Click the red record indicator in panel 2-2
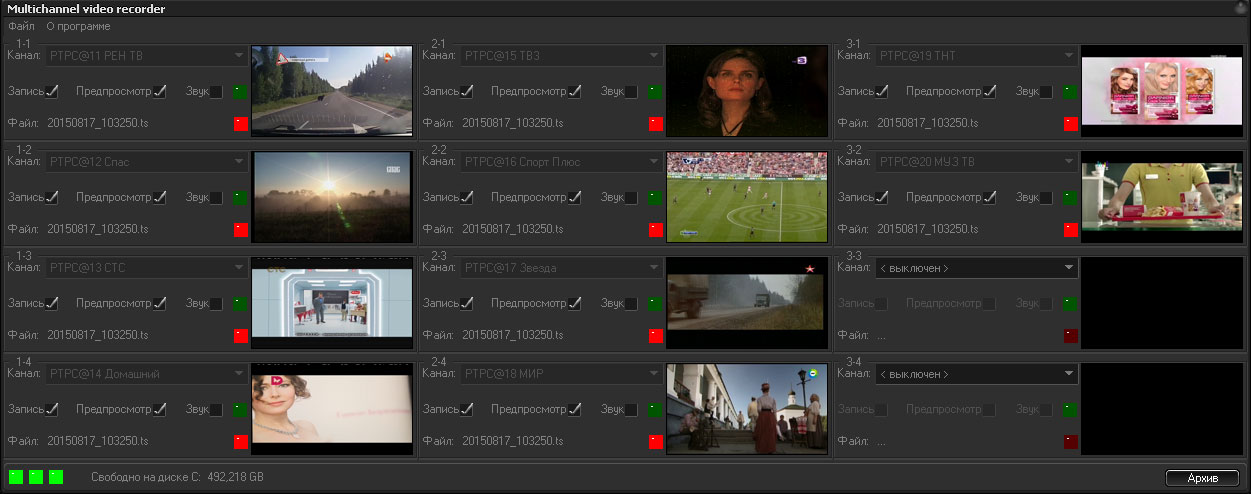This screenshot has height=494, width=1251. click(656, 230)
